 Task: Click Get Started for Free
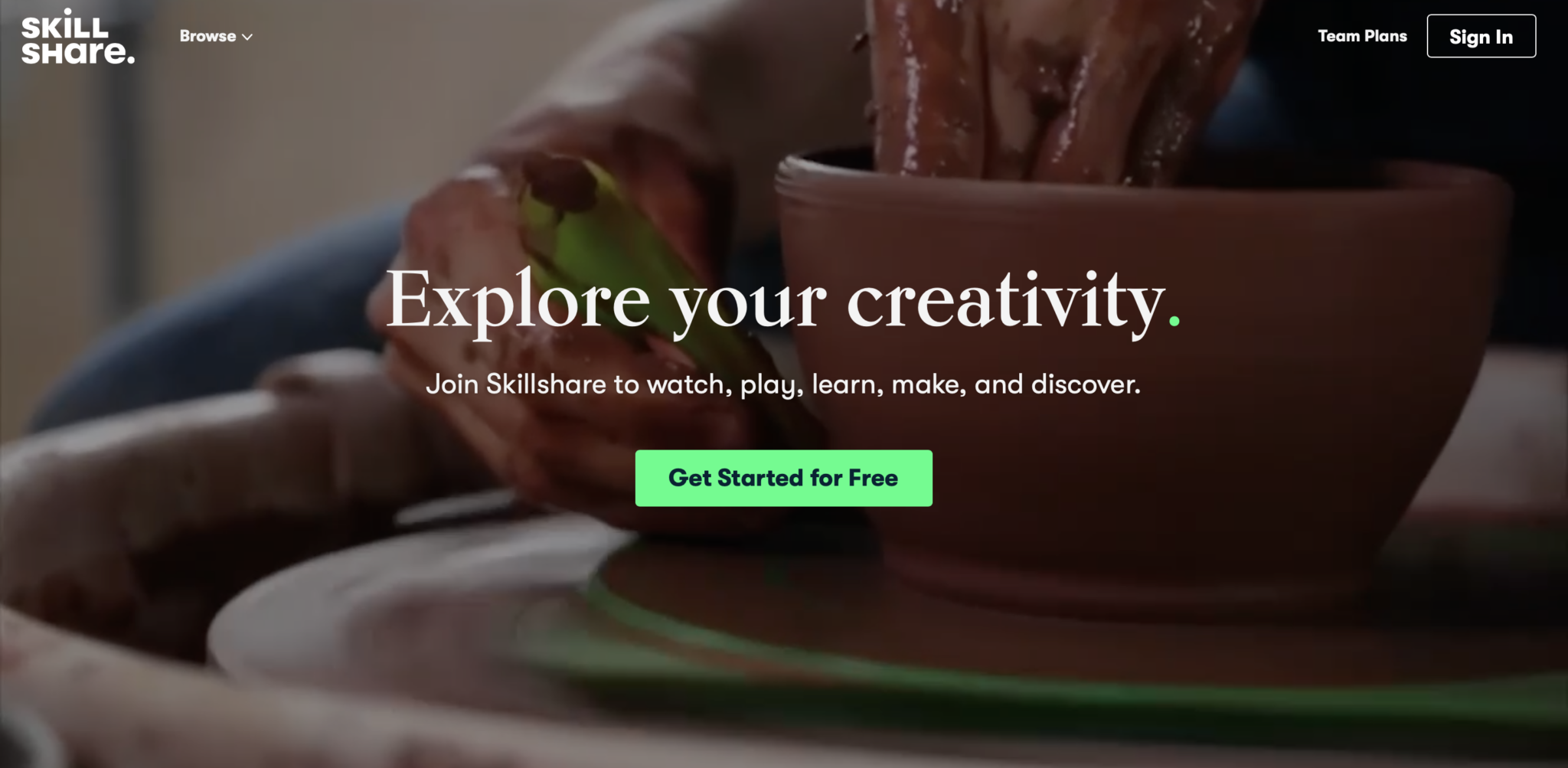click(783, 478)
